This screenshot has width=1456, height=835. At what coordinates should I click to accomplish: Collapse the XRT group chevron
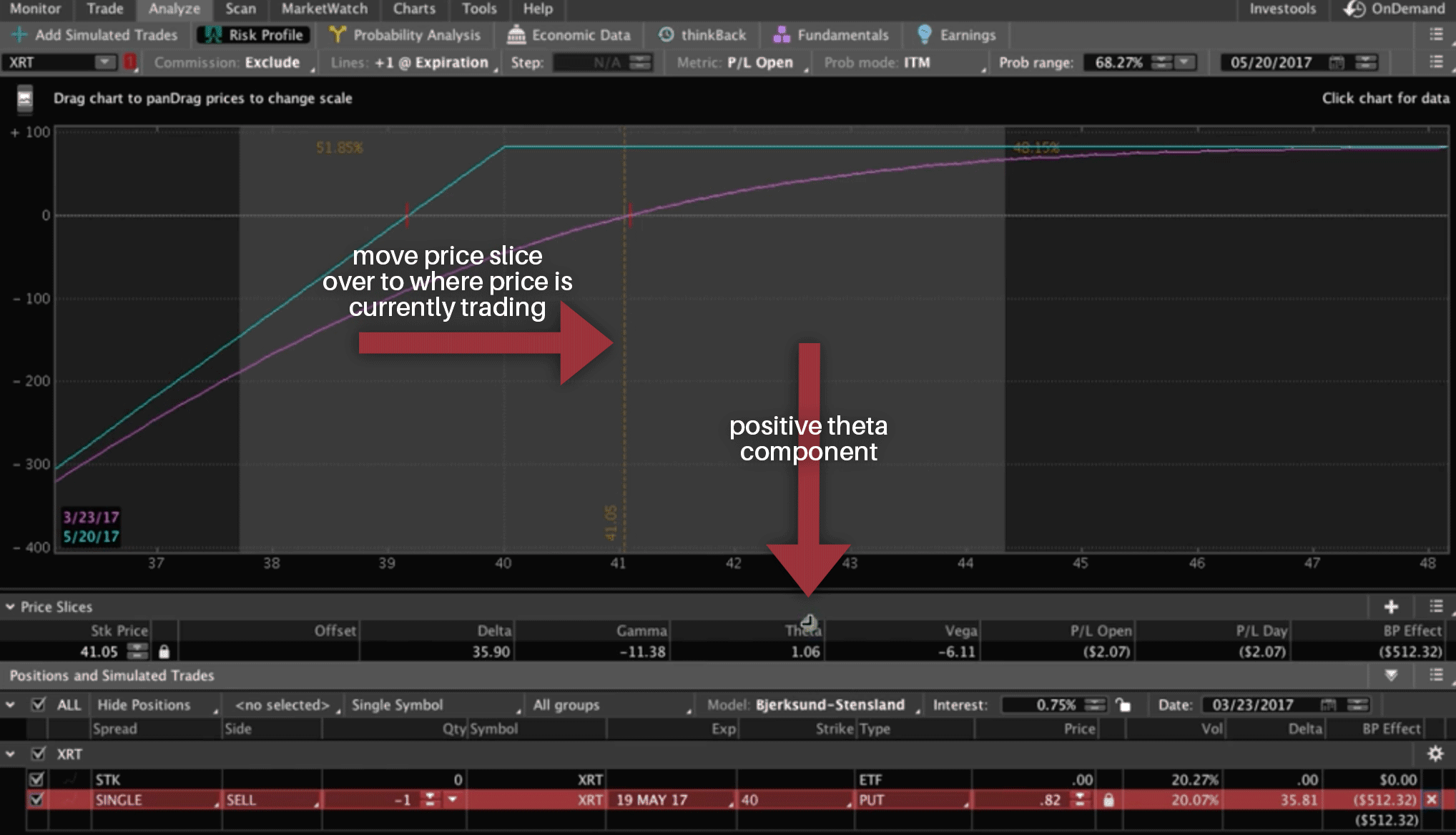click(x=10, y=754)
